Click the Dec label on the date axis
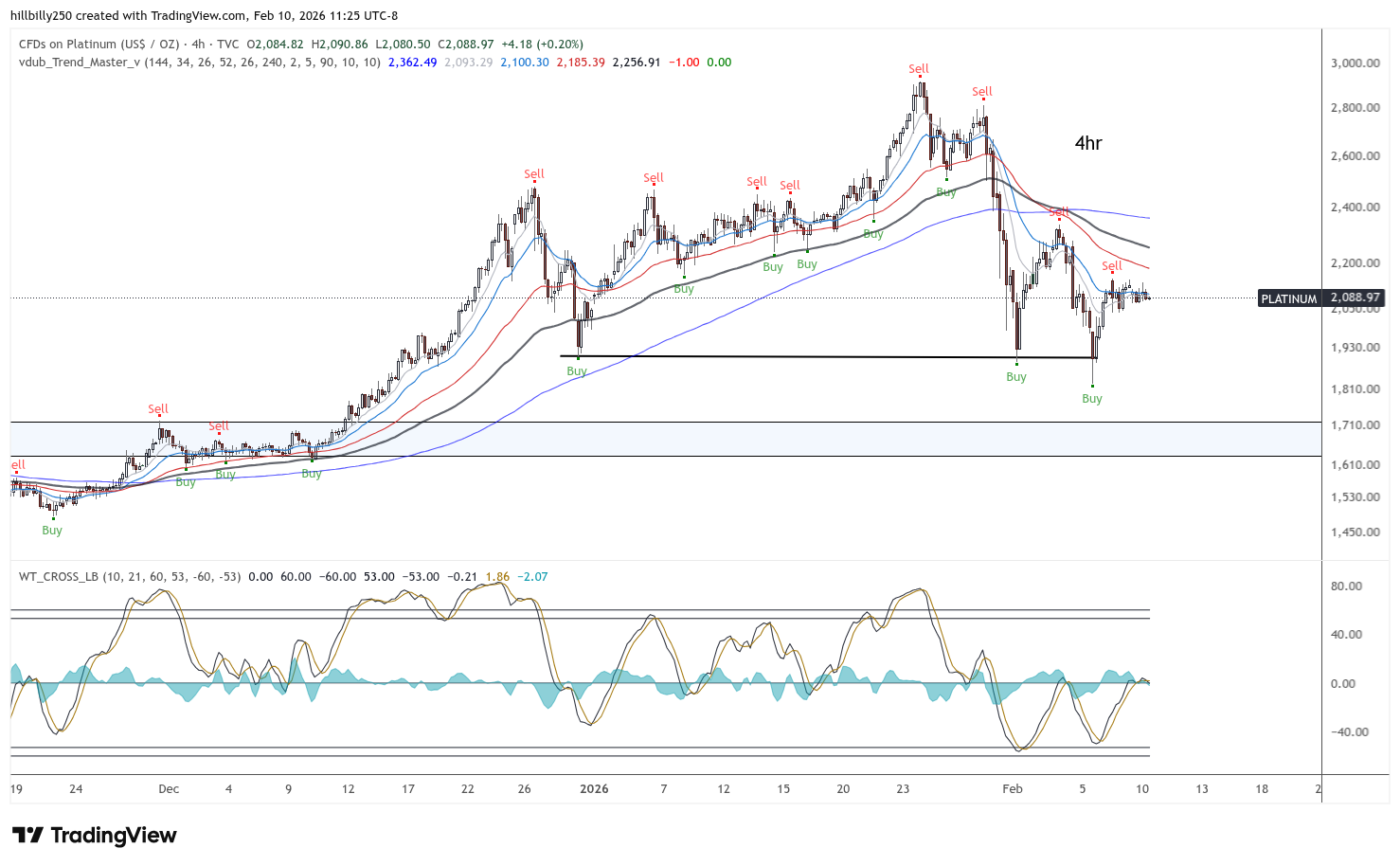Image resolution: width=1400 pixels, height=866 pixels. point(169,789)
